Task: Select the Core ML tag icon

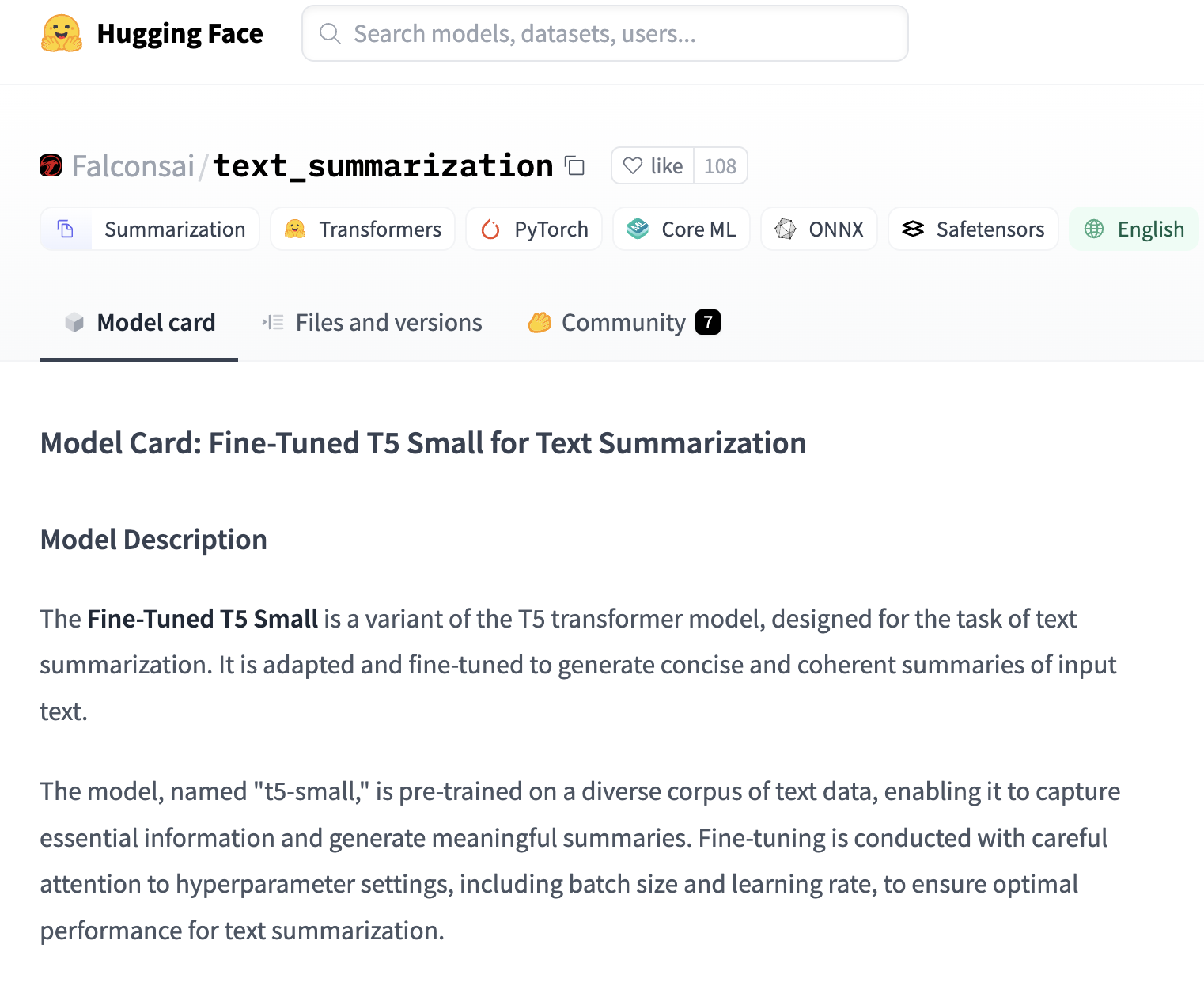Action: click(x=639, y=229)
